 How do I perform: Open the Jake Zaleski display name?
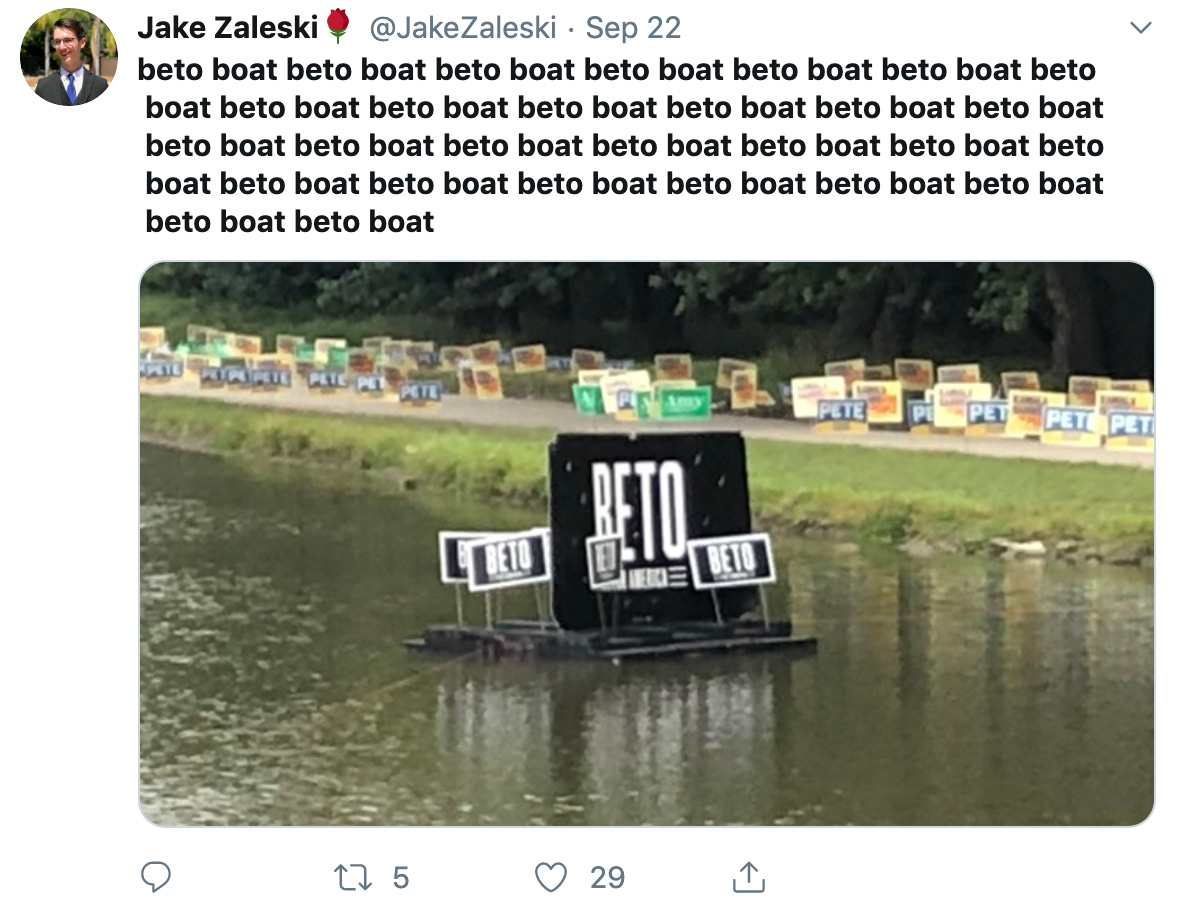(x=228, y=27)
